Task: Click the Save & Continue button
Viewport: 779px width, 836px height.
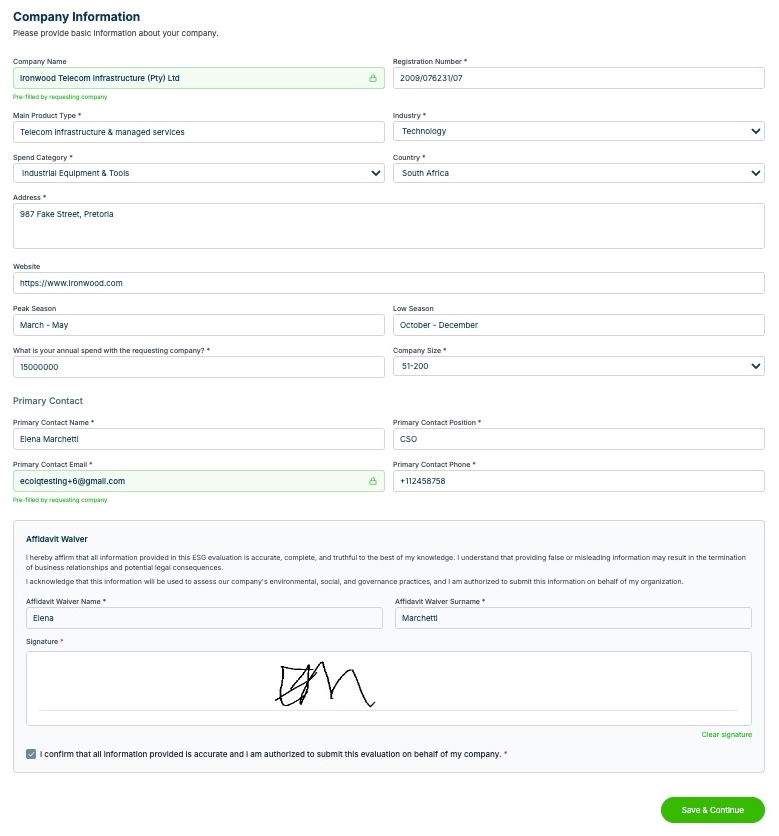Action: [x=712, y=810]
